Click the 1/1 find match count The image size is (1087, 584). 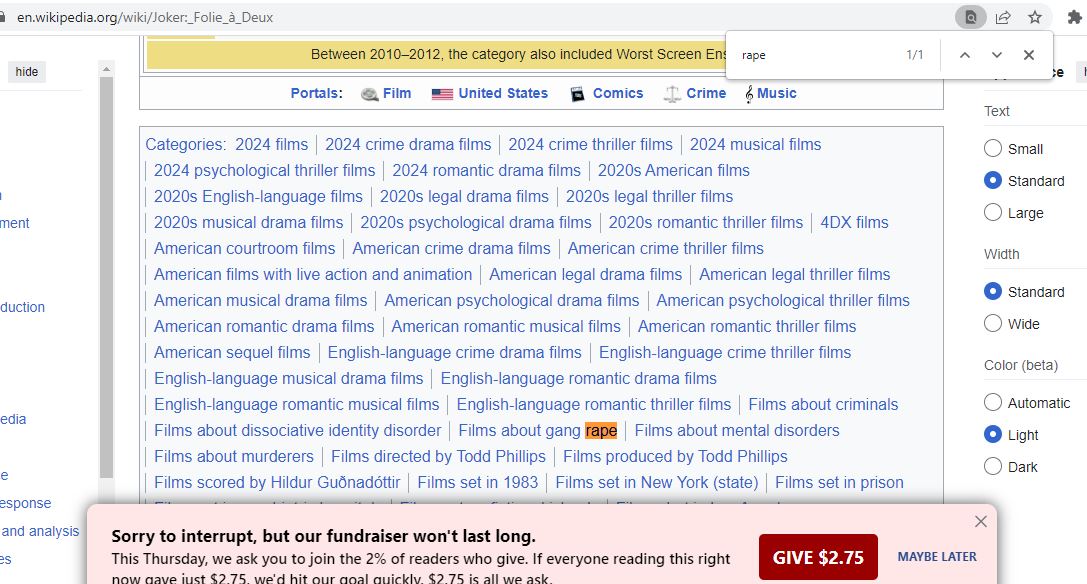914,55
